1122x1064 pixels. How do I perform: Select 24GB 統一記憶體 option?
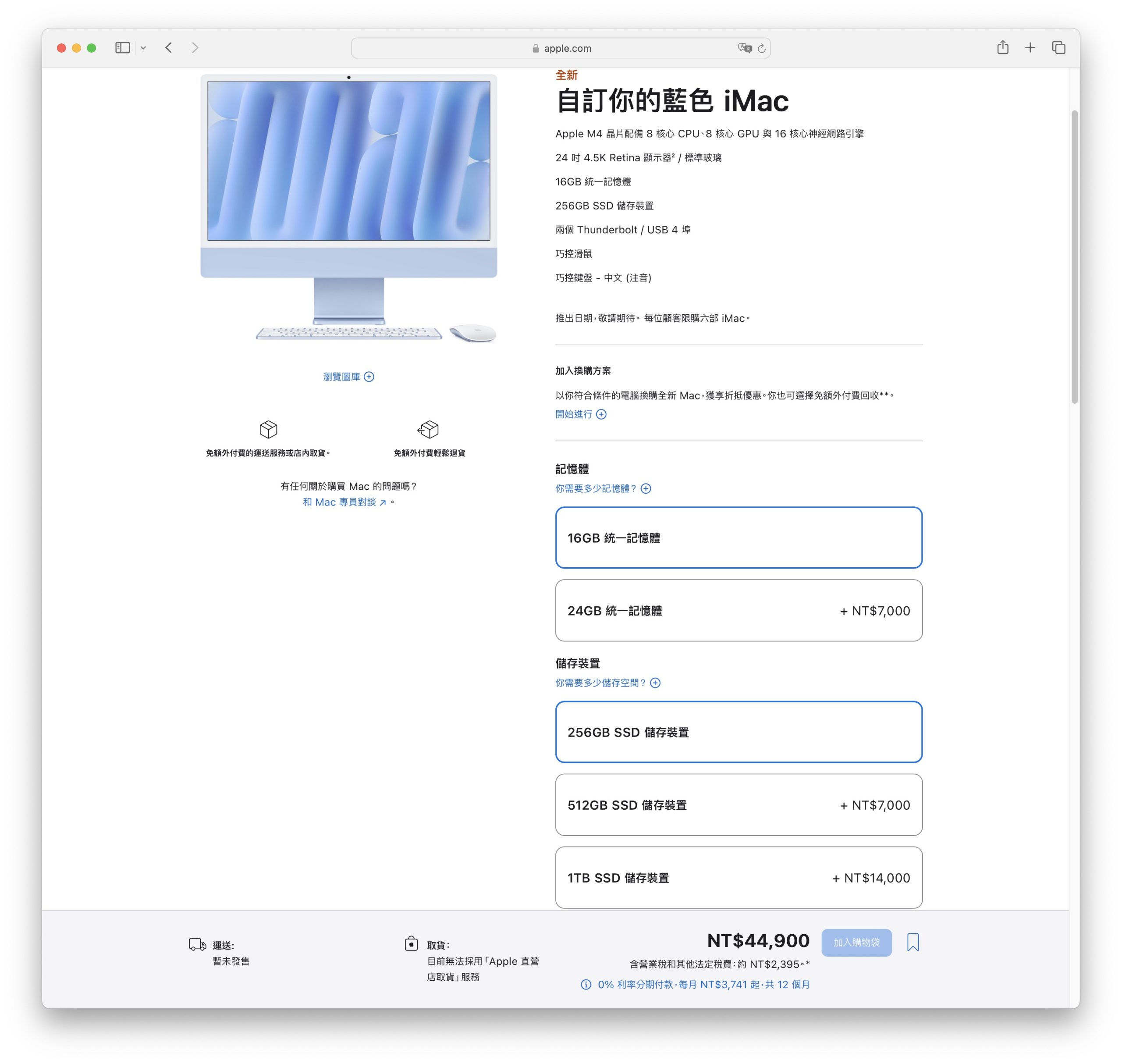(x=738, y=610)
